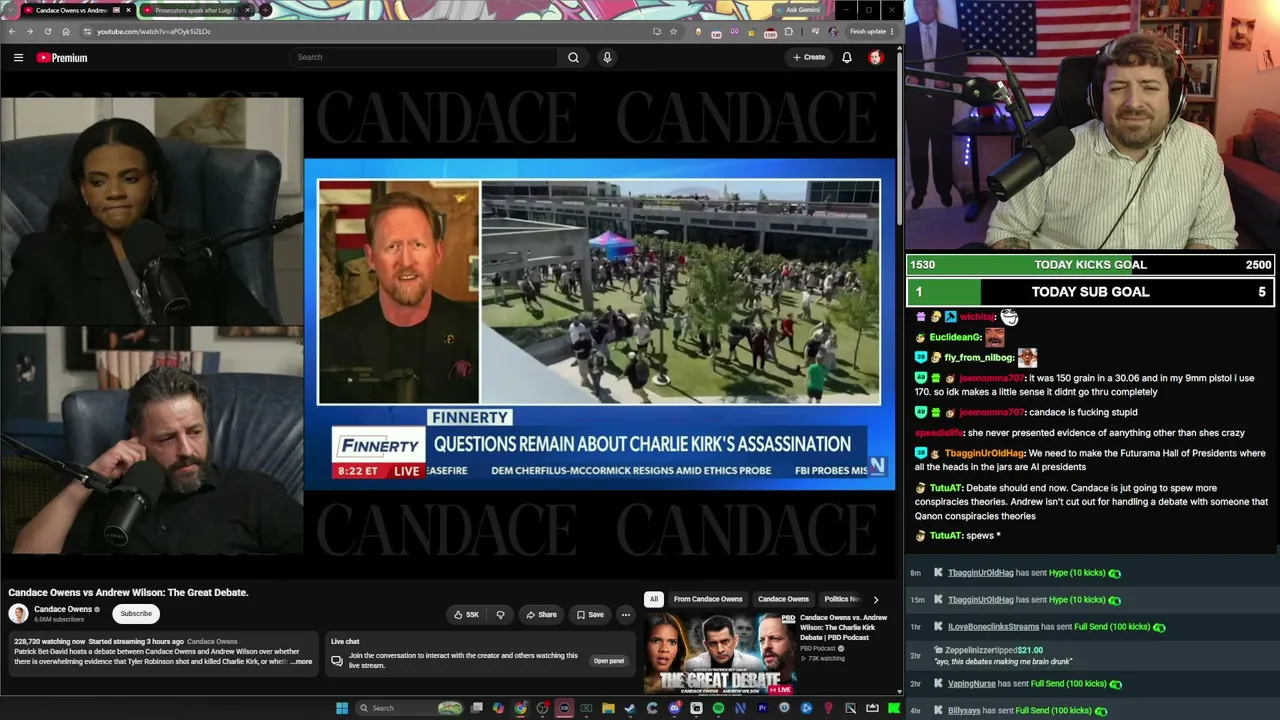Open Candace Owens channel name link
The image size is (1280, 720).
click(x=63, y=609)
